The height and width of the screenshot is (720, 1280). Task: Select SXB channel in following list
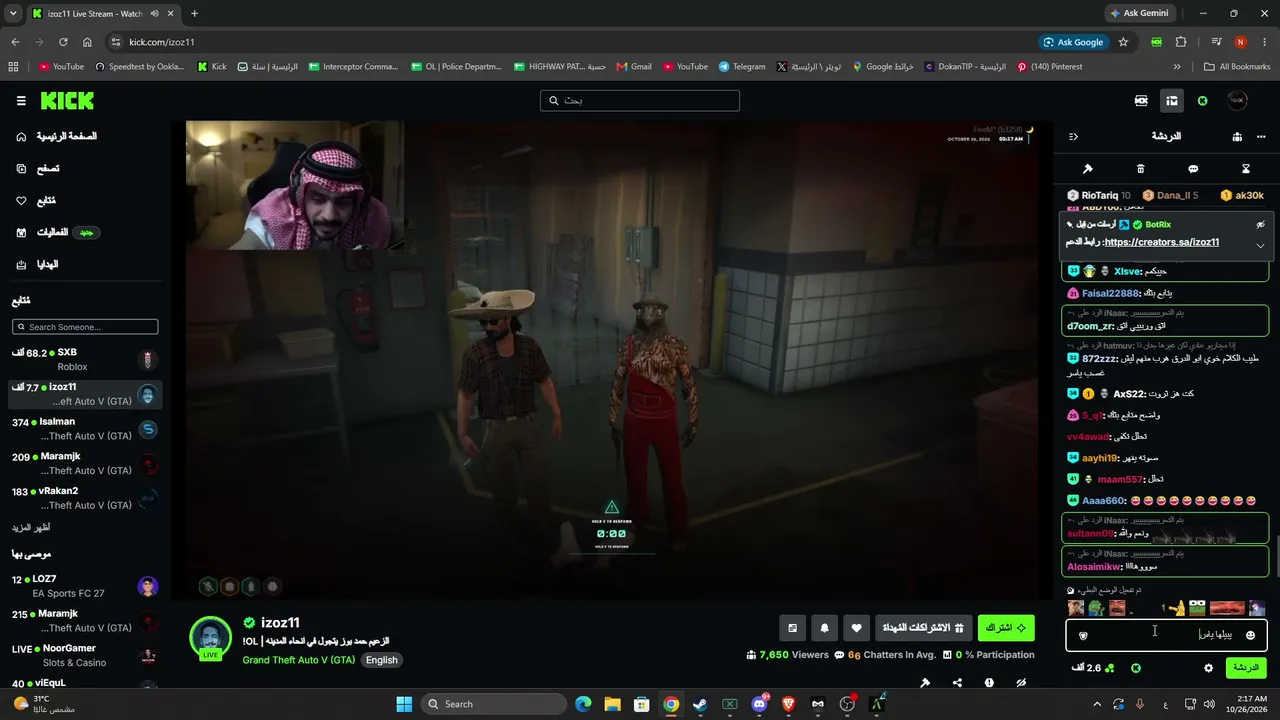coord(84,359)
